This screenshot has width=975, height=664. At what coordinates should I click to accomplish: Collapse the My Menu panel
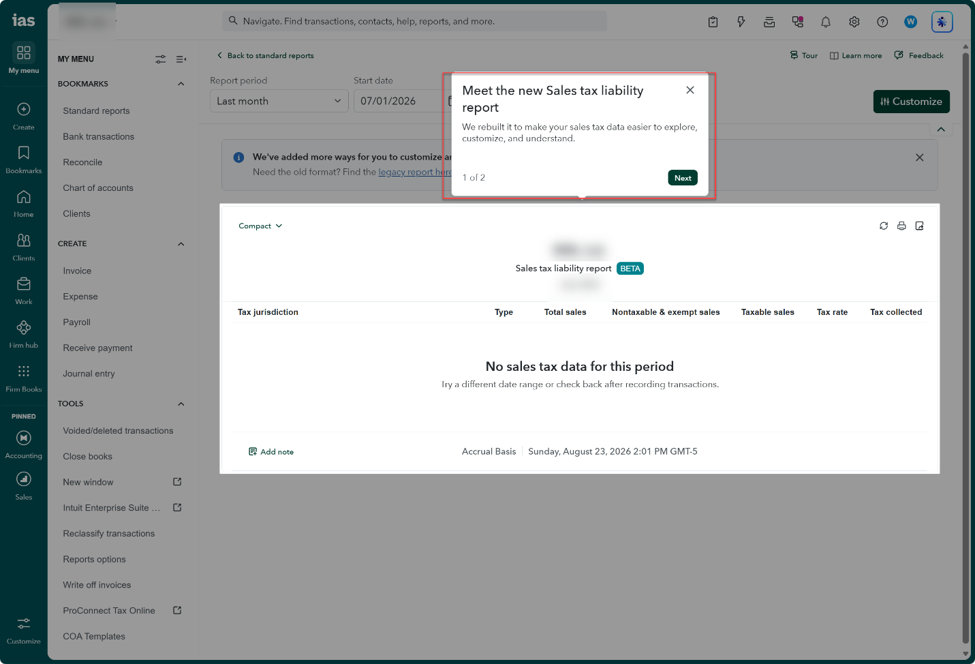point(181,59)
